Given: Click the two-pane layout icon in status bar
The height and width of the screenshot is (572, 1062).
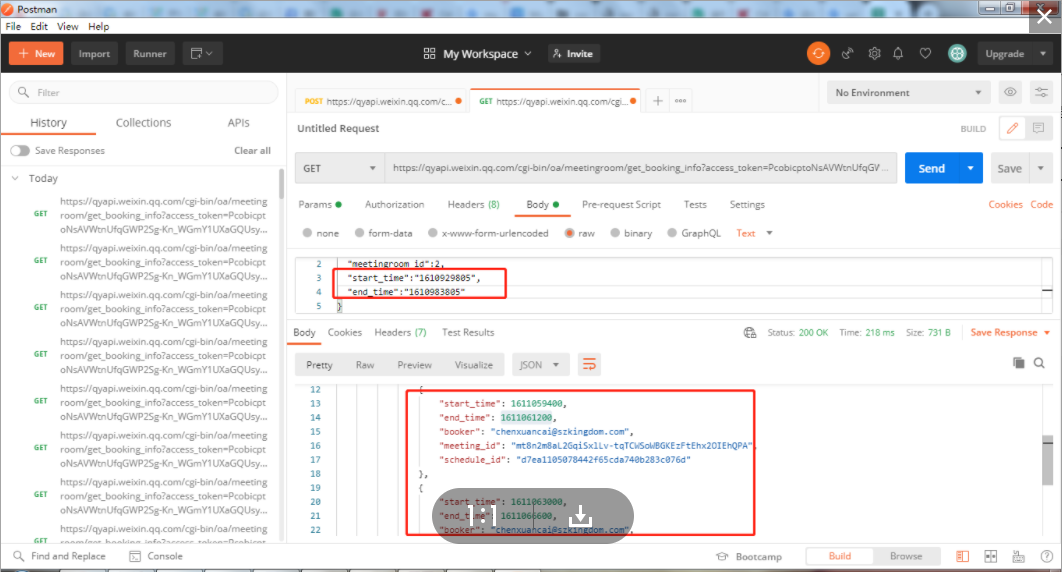Looking at the screenshot, I should coord(962,556).
